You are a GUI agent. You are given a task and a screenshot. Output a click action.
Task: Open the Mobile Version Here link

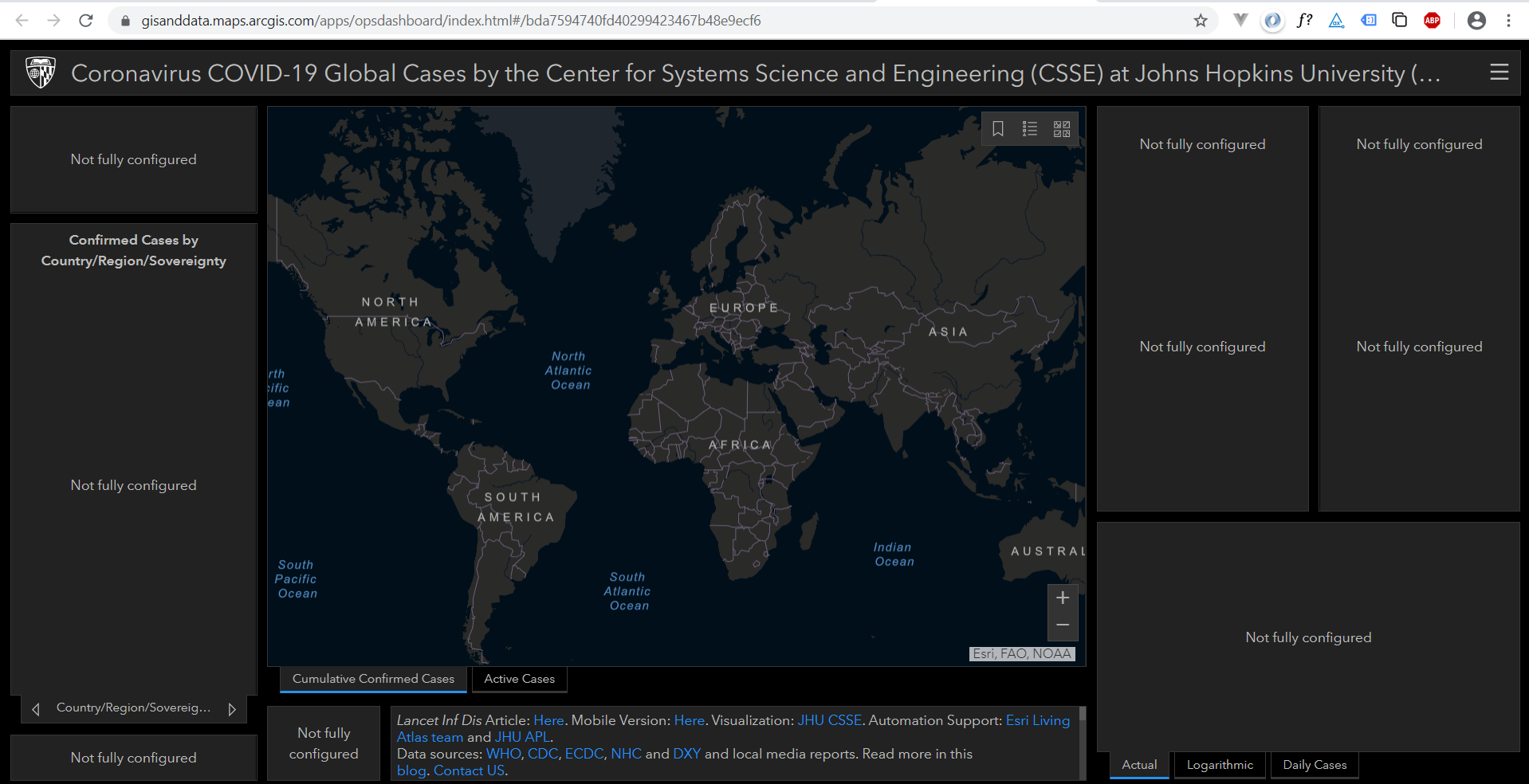(690, 720)
